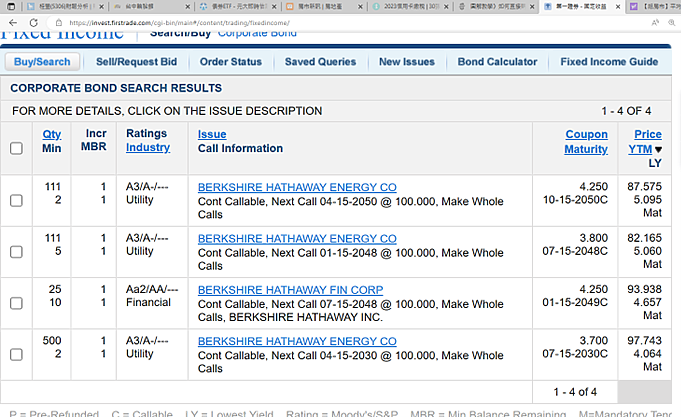Switch to the New Issues tab
Screen dimensions: 681x417
click(407, 62)
